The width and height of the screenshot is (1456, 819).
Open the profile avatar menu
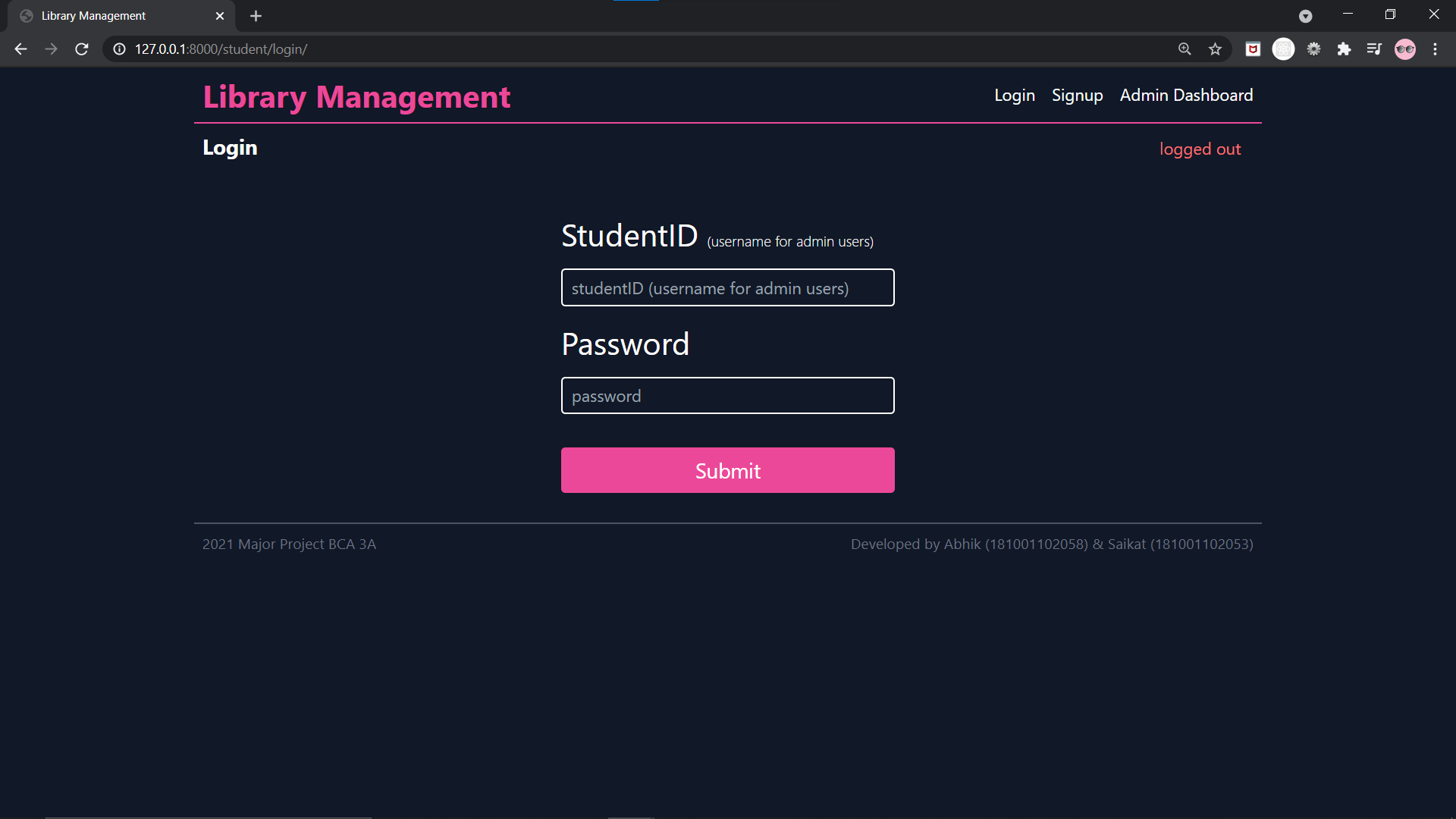pyautogui.click(x=1404, y=49)
